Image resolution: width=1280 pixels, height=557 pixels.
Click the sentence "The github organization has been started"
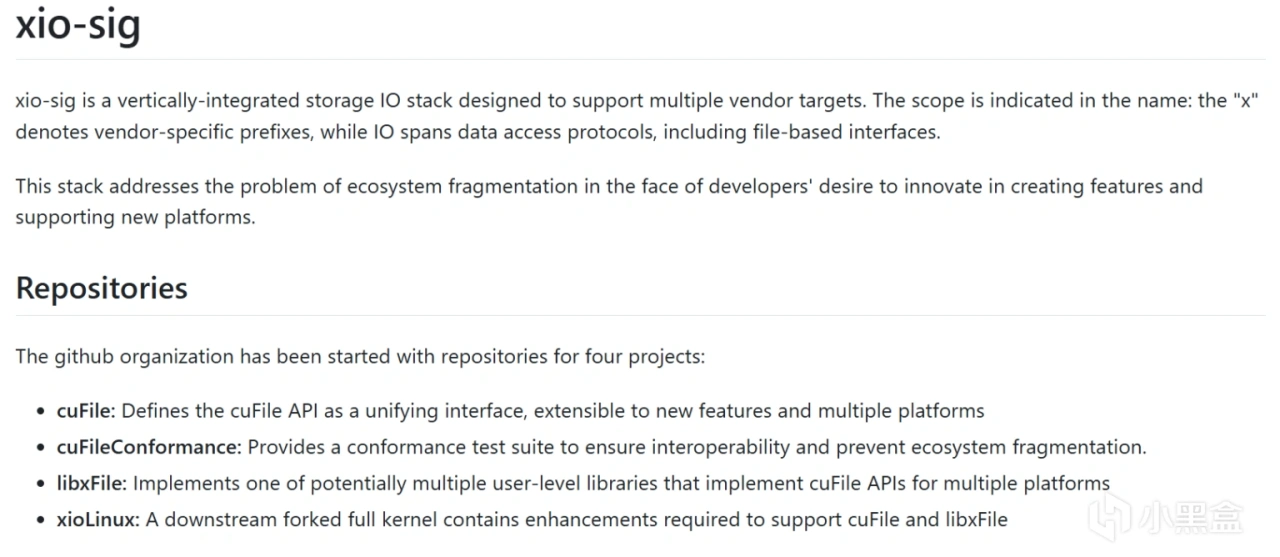[360, 356]
